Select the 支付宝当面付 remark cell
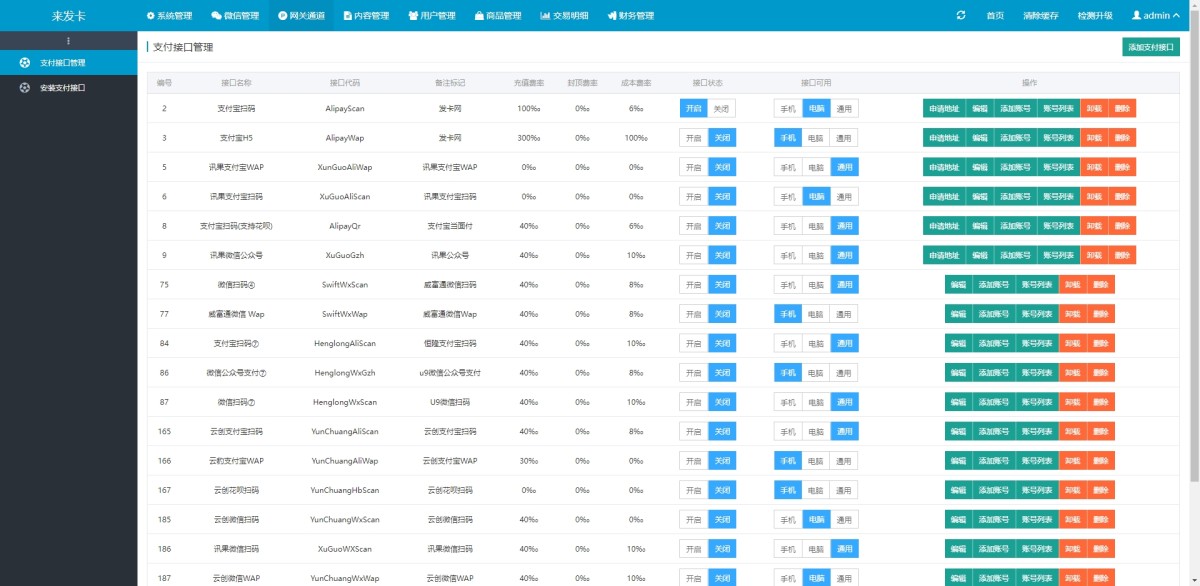The height and width of the screenshot is (586, 1200). pos(450,226)
